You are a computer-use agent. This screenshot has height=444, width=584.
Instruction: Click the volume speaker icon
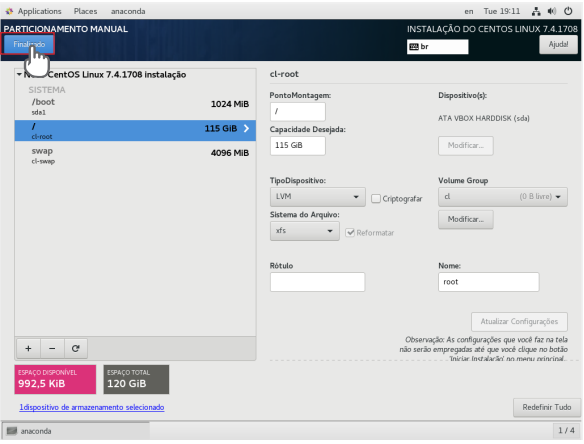(x=552, y=11)
